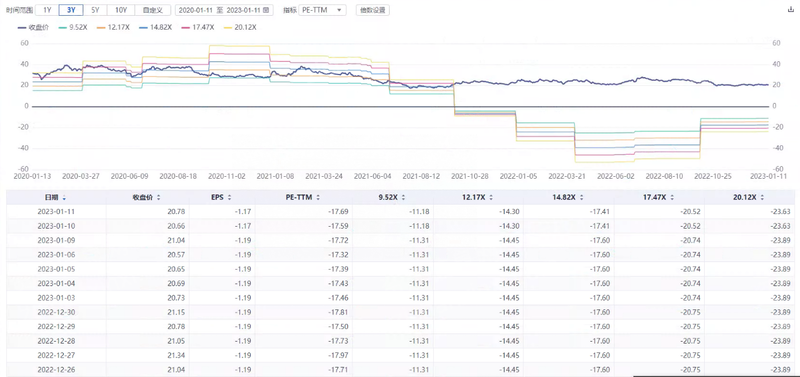This screenshot has width=800, height=377.
Task: Click closing price 20.57 in table
Action: coord(176,255)
